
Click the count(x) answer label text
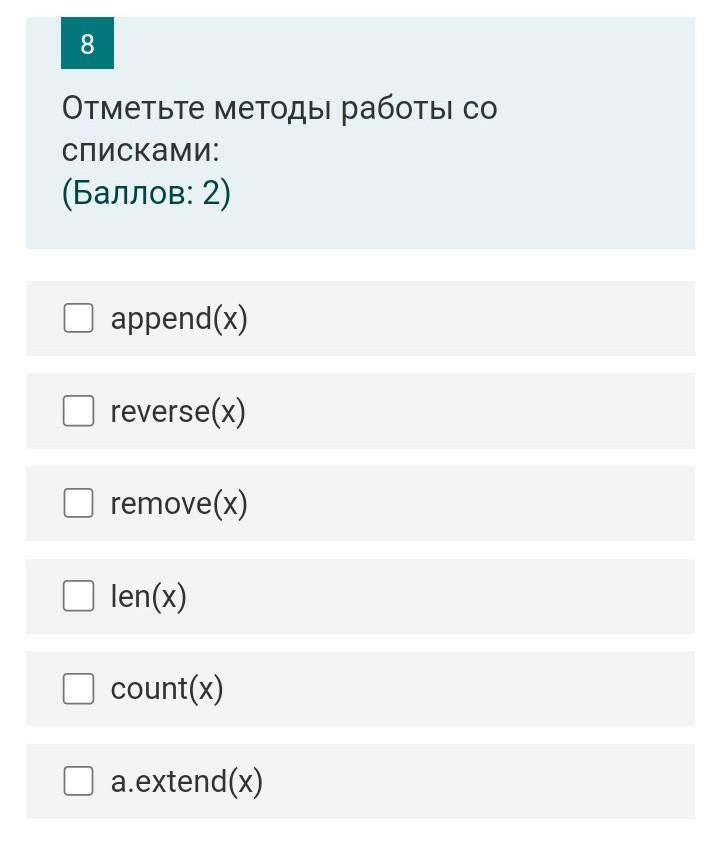click(x=167, y=690)
